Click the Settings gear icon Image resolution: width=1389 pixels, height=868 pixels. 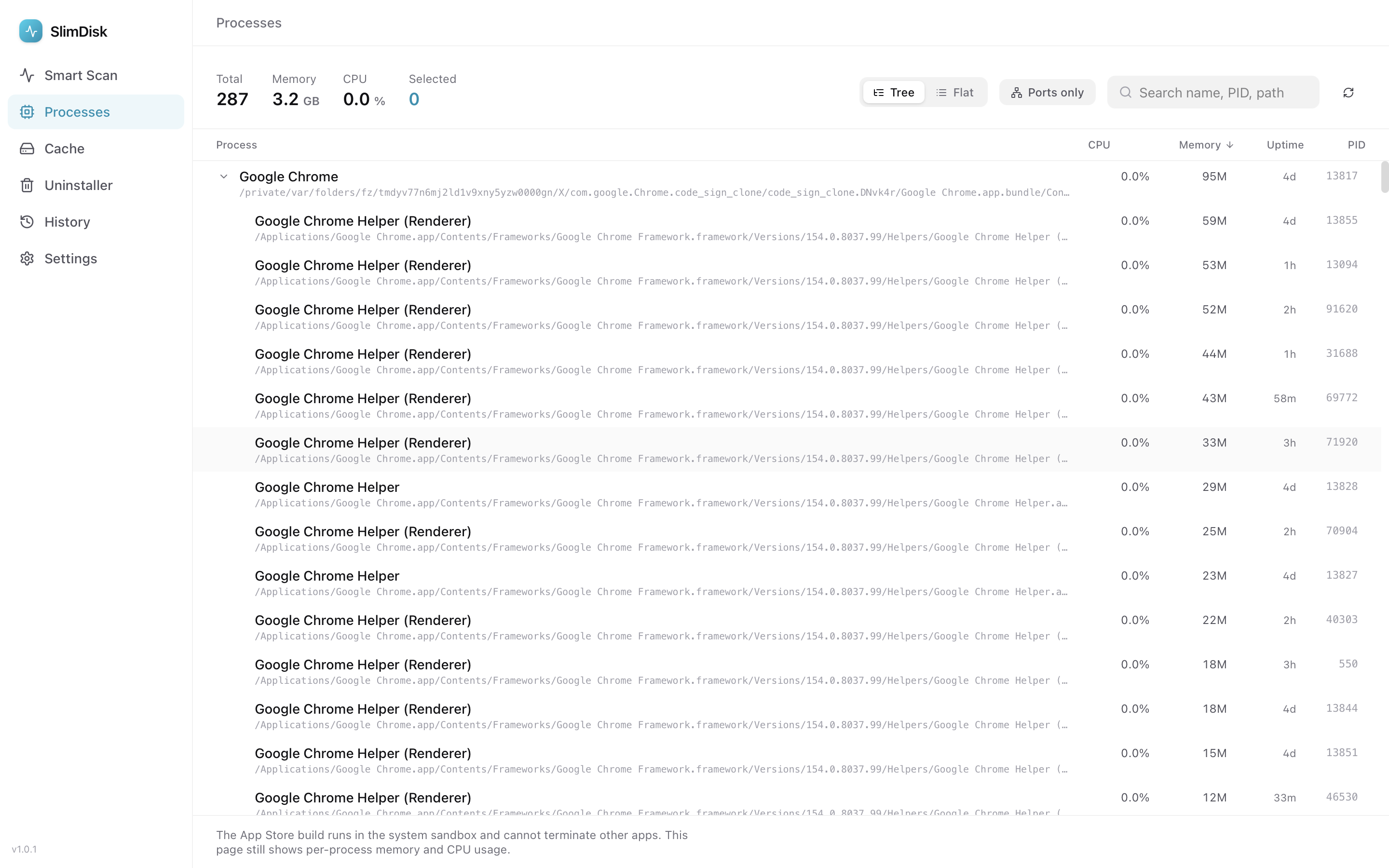[x=27, y=258]
